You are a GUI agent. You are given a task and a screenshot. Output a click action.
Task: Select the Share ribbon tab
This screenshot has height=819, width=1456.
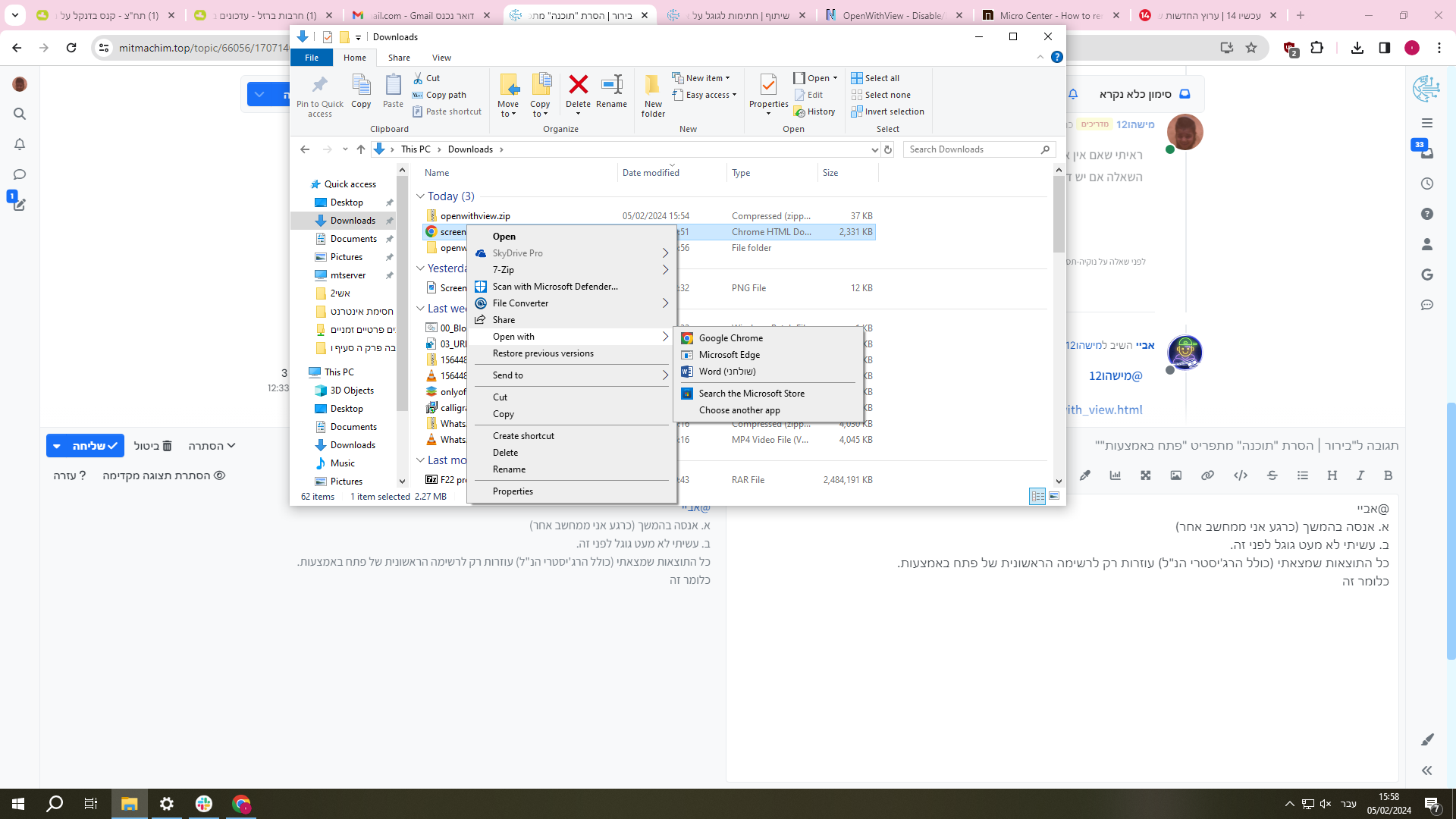[x=399, y=58]
